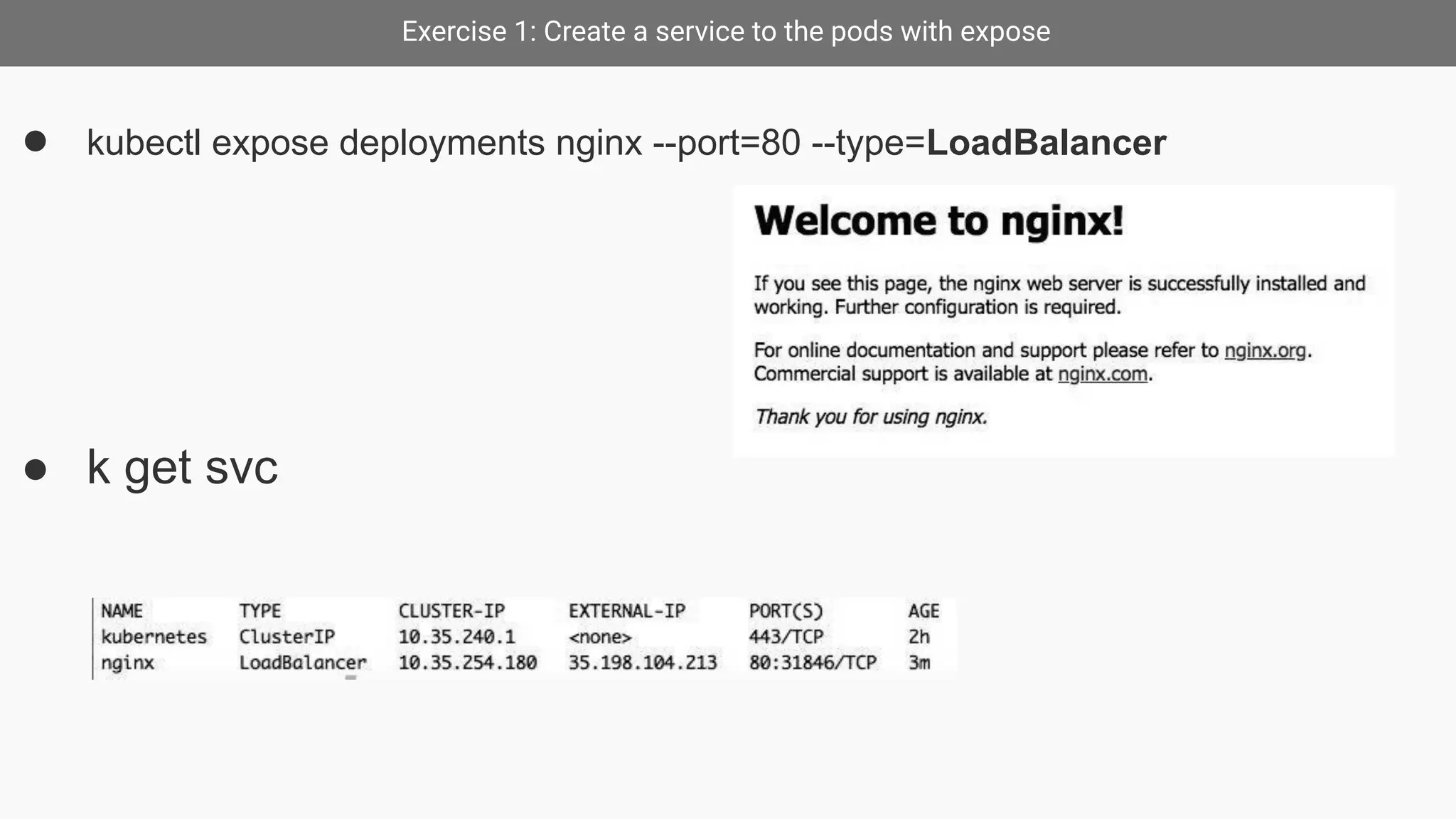Screen dimensions: 1456x819
Task: Click the TYPE column header
Action: tap(259, 611)
